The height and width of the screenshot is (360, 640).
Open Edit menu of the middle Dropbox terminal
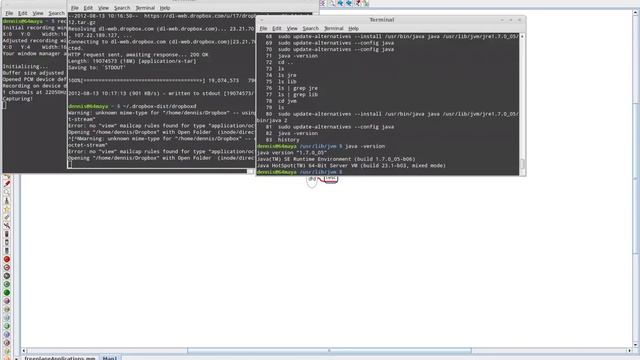click(x=88, y=8)
